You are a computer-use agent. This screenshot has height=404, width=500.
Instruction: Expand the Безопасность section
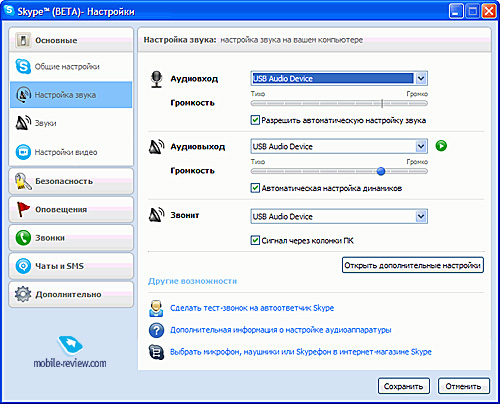click(x=71, y=181)
